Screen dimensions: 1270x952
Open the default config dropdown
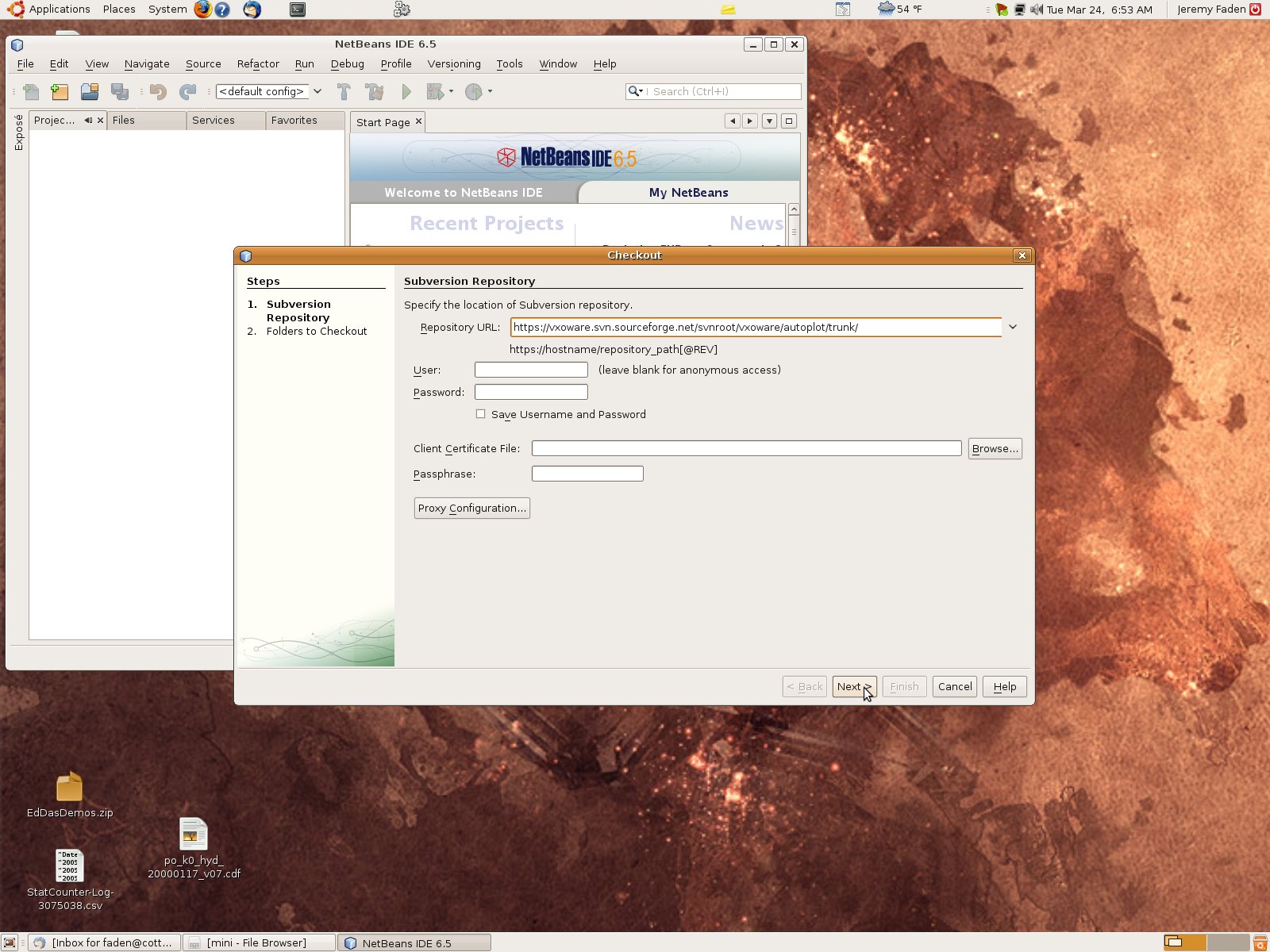pyautogui.click(x=317, y=91)
